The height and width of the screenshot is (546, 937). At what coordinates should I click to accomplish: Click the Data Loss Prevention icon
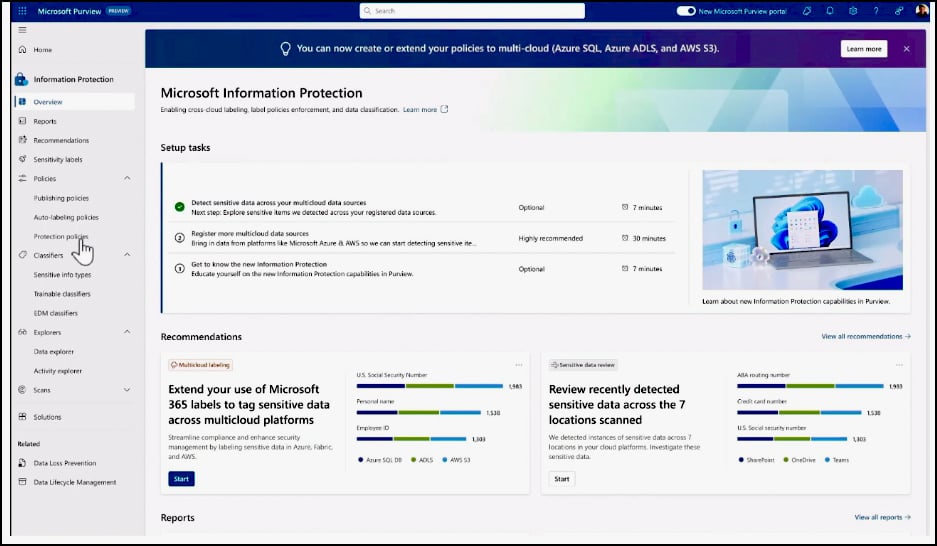tap(22, 462)
